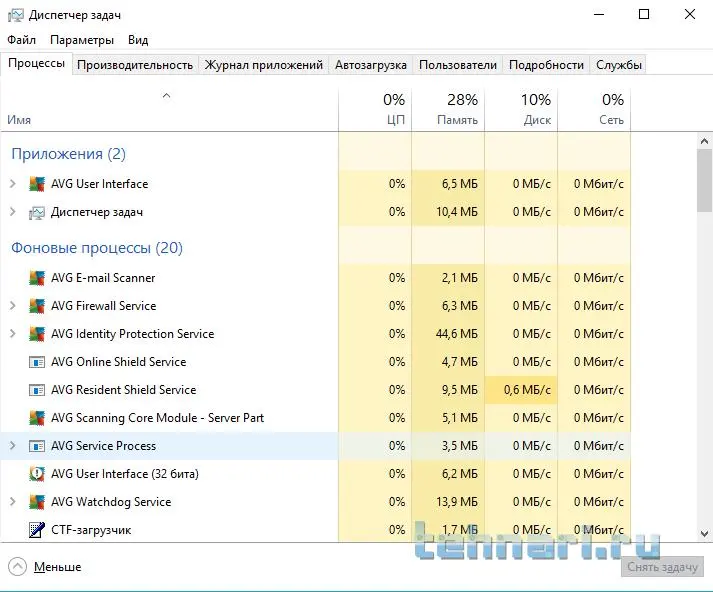Click the AVG E-mail Scanner icon
713x592 pixels.
point(37,278)
